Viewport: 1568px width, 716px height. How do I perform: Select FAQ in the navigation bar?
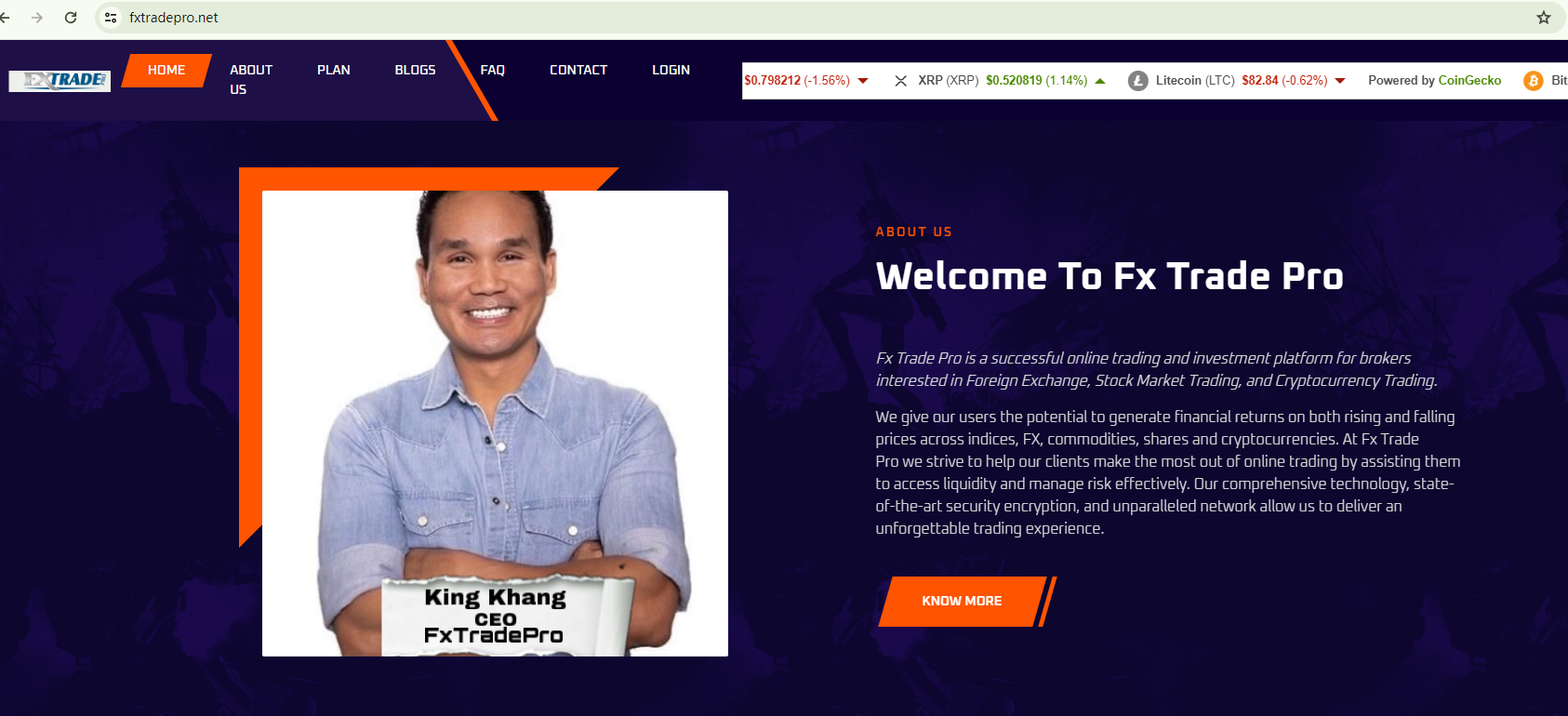click(x=493, y=70)
